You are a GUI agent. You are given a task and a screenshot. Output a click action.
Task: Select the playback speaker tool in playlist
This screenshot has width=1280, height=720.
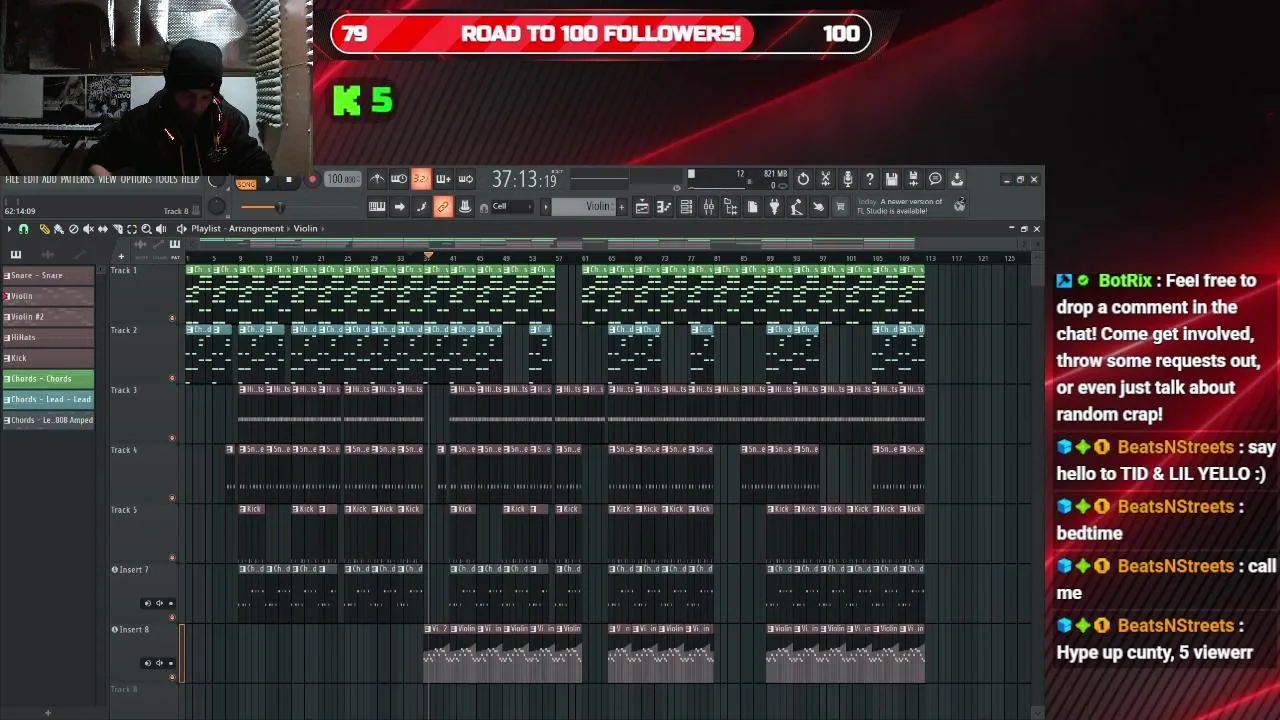161,229
